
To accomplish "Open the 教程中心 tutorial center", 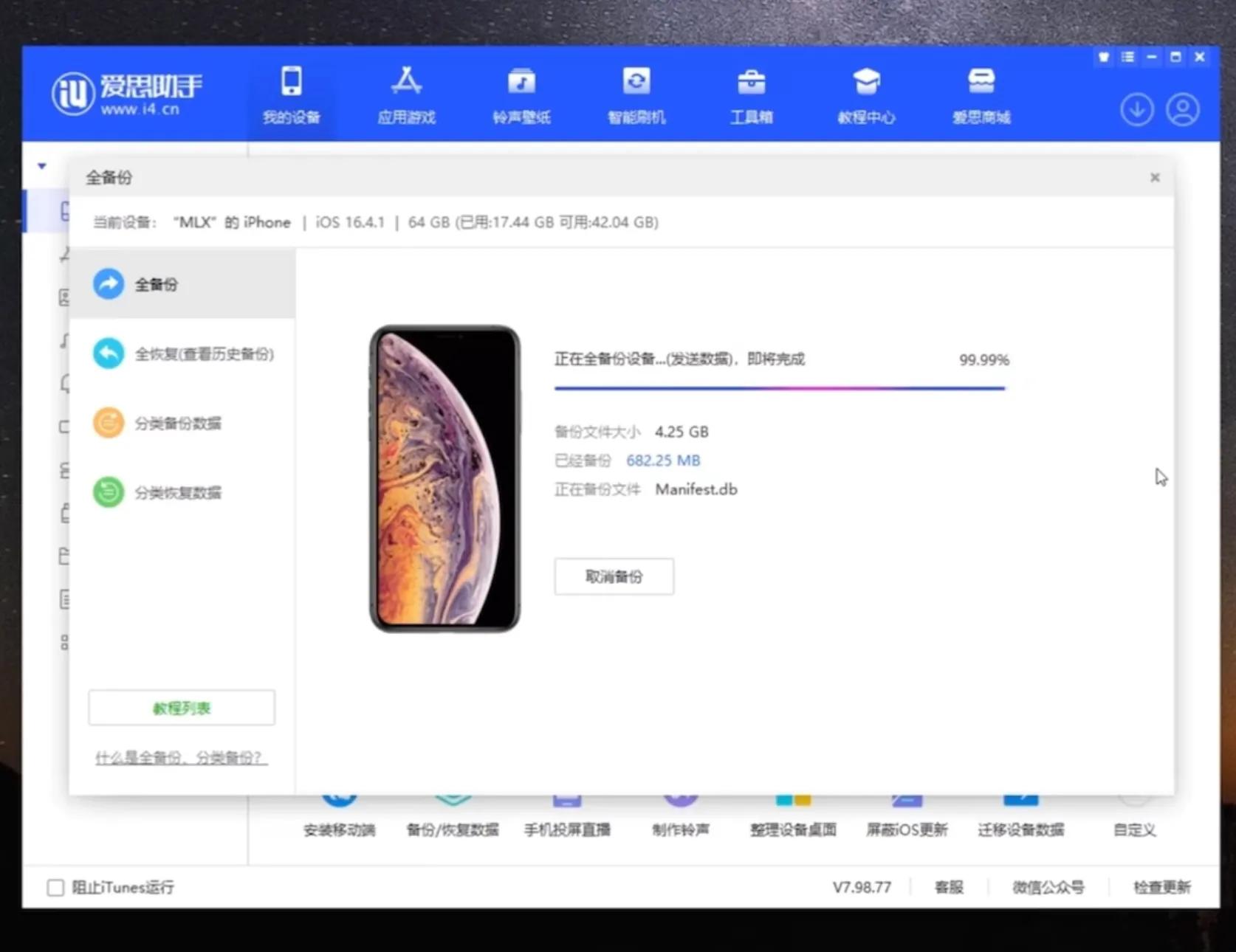I will (866, 96).
